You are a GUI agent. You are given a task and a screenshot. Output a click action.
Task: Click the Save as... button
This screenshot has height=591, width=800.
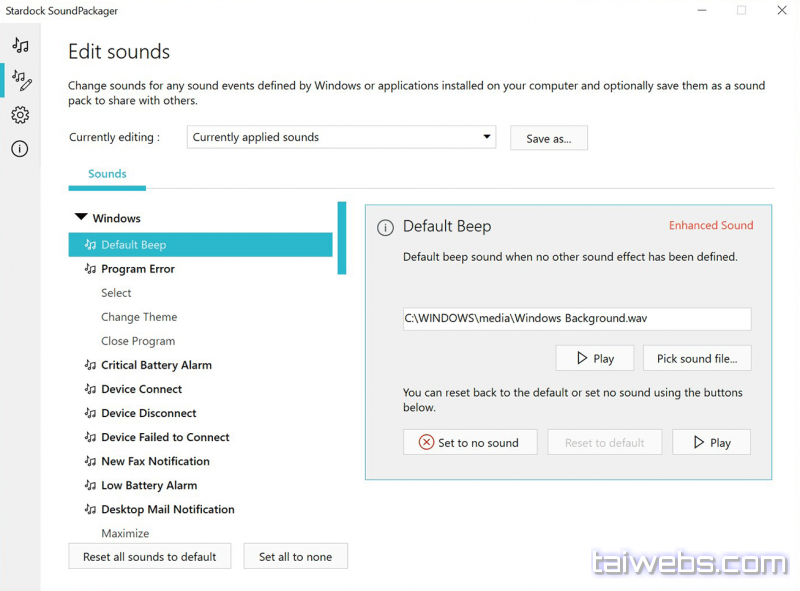[548, 138]
